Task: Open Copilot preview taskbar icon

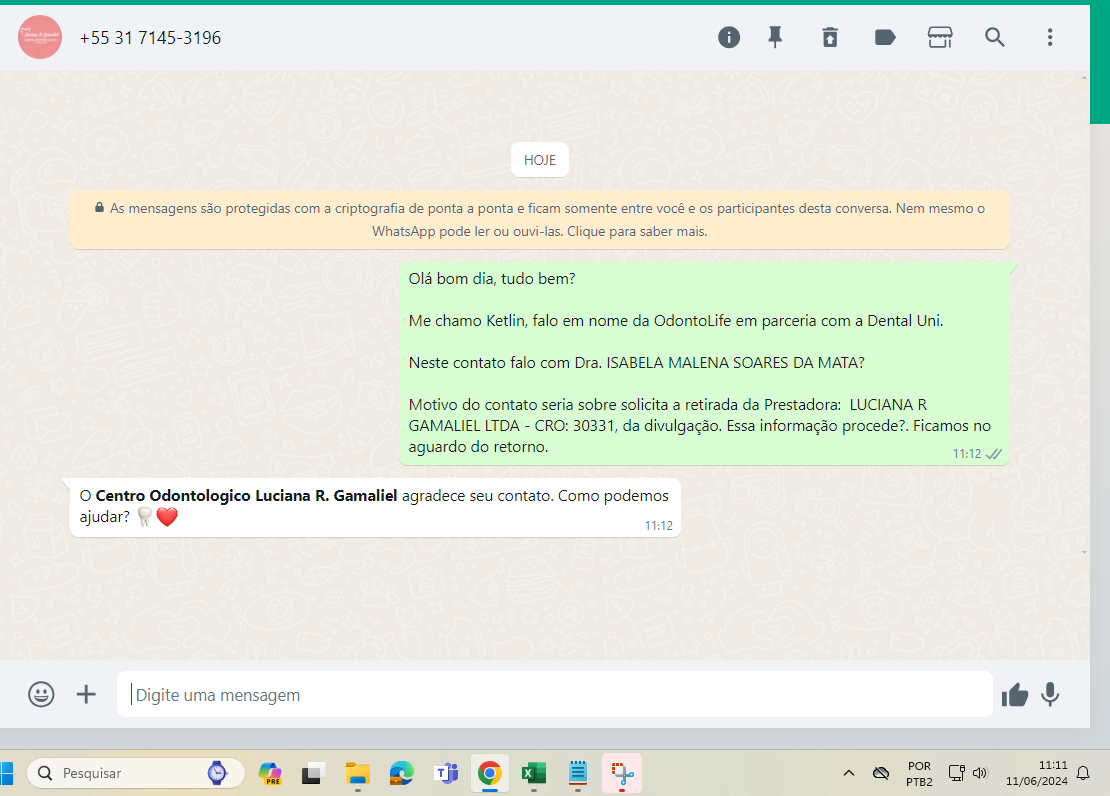Action: [270, 773]
